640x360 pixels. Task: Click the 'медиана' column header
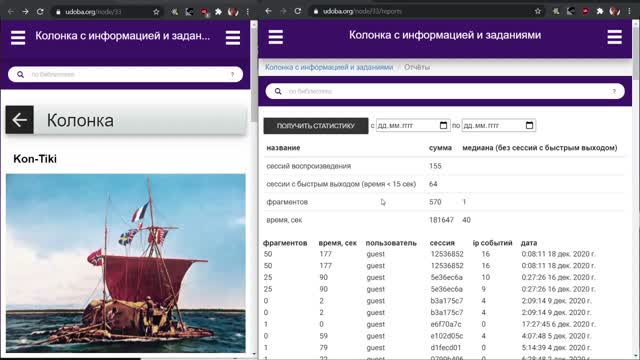pyautogui.click(x=540, y=148)
